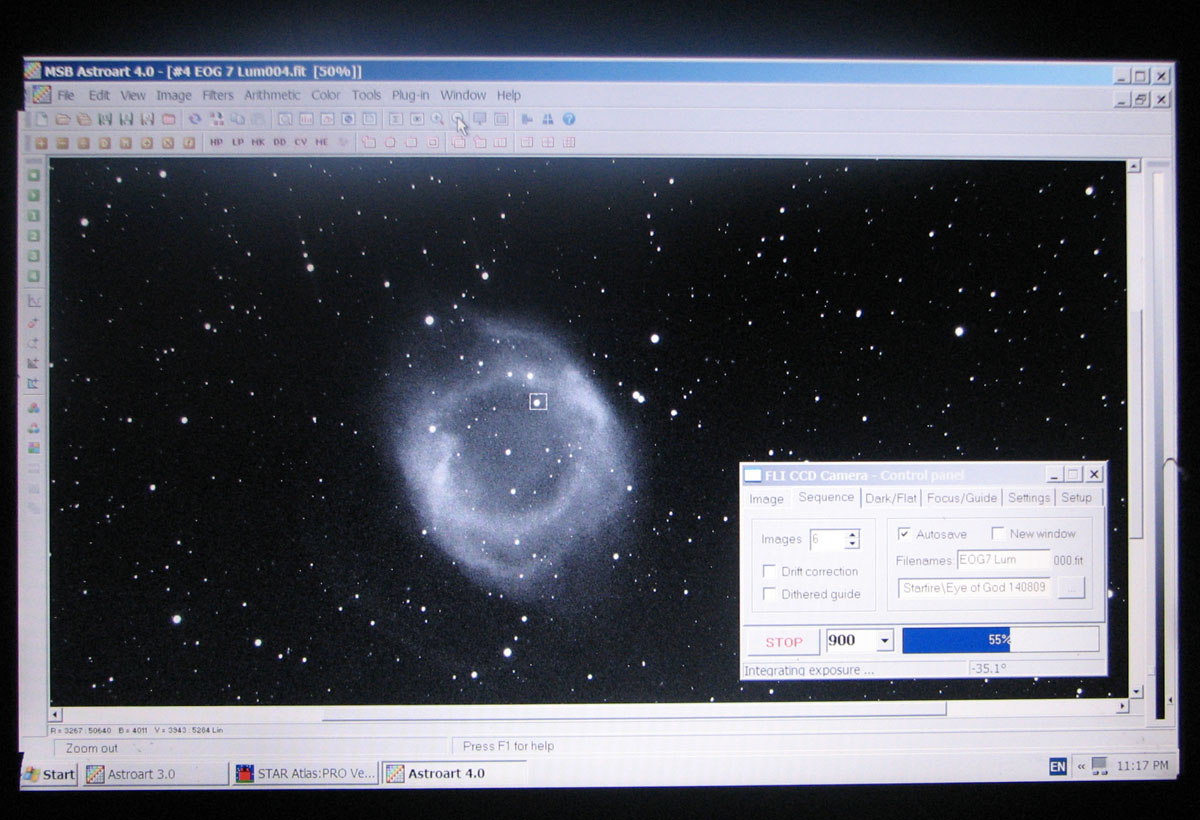Decrease the Images count with down arrow
This screenshot has height=820, width=1200.
tap(852, 544)
